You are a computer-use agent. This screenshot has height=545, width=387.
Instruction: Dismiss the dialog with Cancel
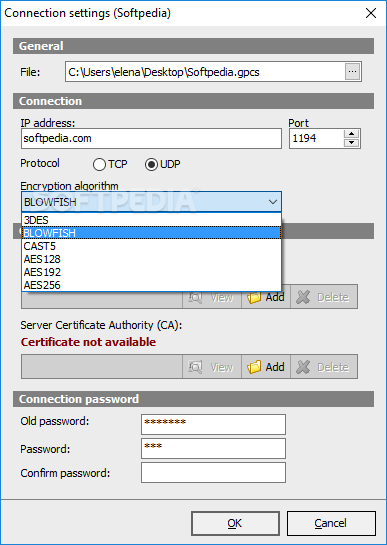[331, 523]
